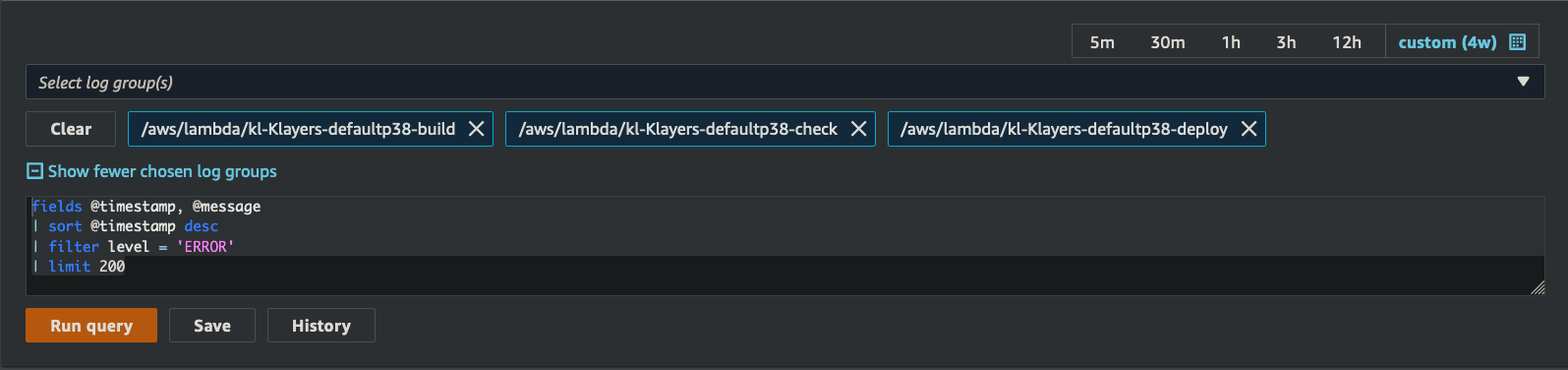Open the custom time calendar icon

(1517, 42)
